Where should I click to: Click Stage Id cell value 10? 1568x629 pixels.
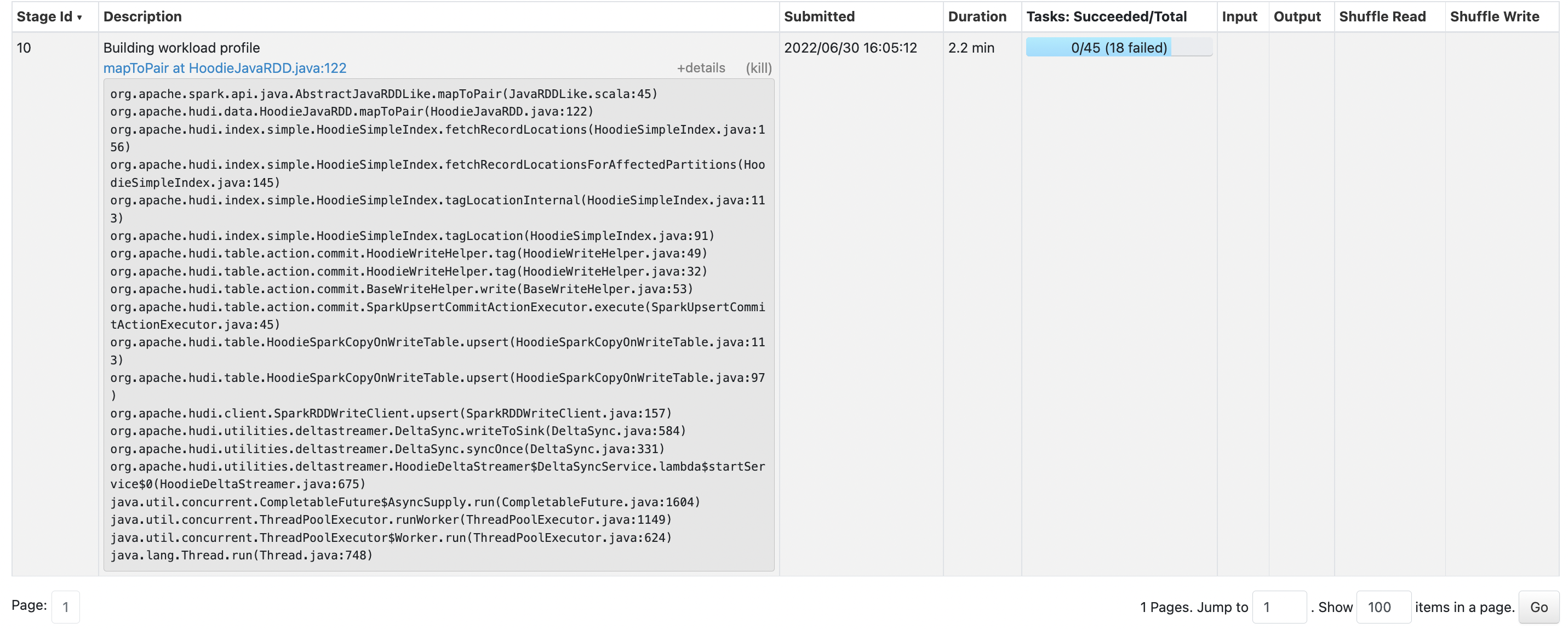(x=24, y=48)
